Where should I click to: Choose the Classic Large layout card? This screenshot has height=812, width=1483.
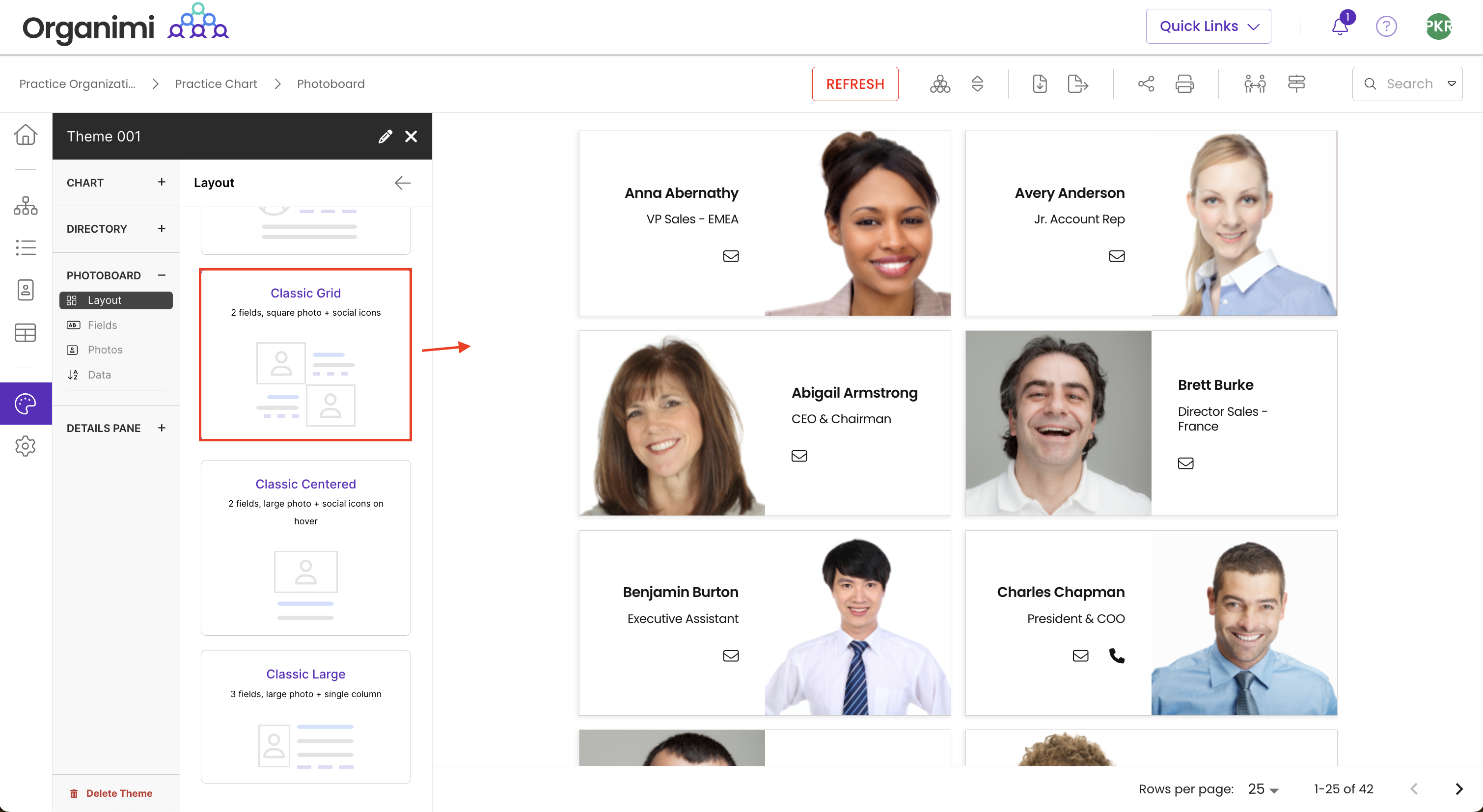point(305,716)
